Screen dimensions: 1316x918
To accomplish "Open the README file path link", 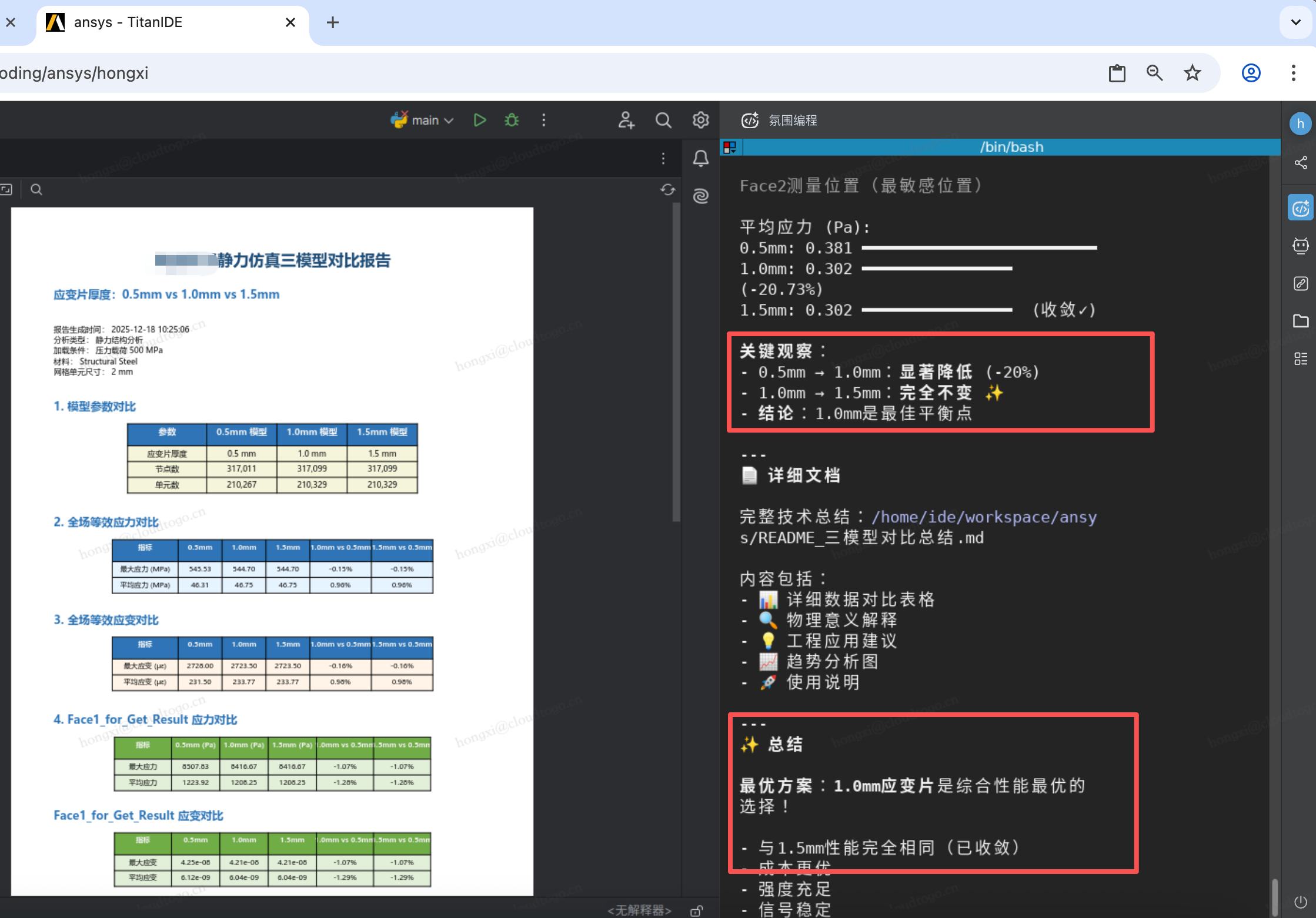I will pos(983,518).
